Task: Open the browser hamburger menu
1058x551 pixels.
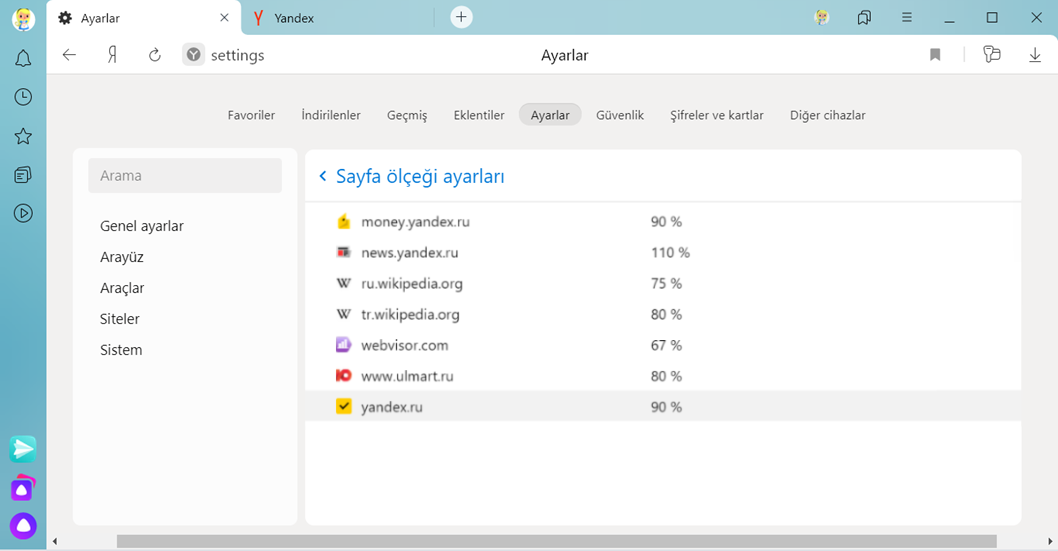Action: (x=907, y=18)
